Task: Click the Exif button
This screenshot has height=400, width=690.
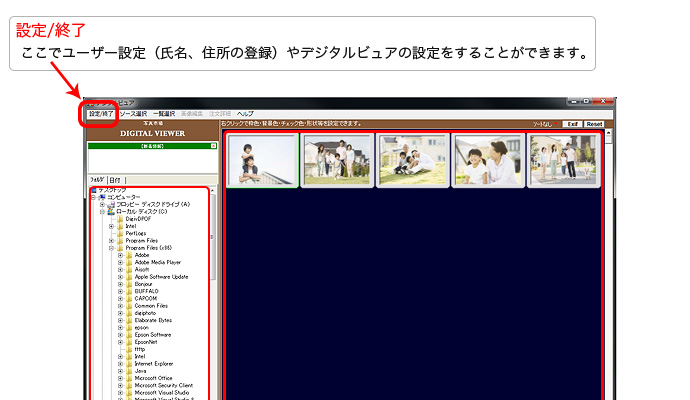Action: [572, 124]
